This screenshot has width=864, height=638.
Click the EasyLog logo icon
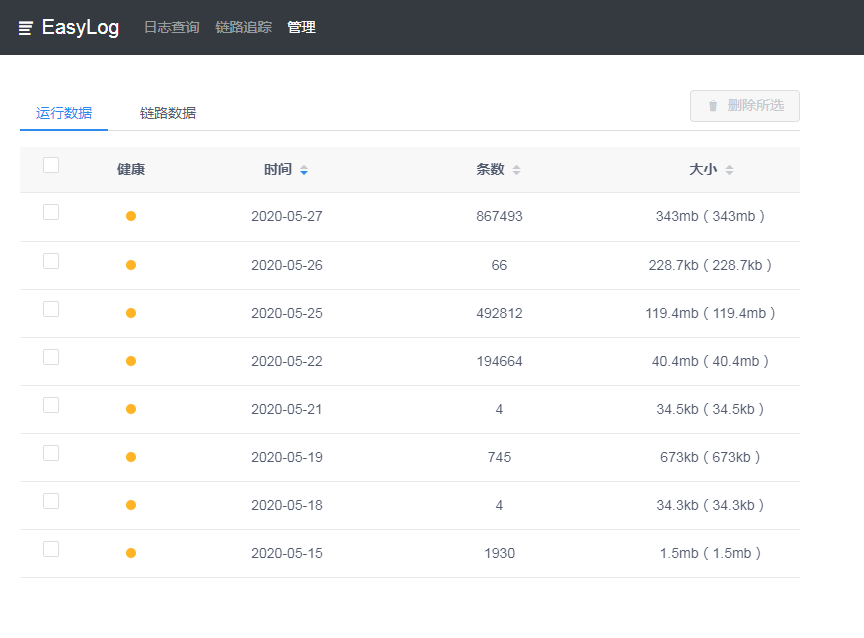[25, 28]
